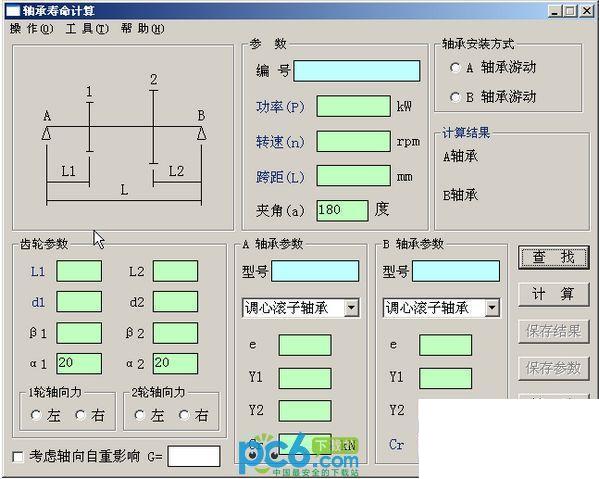This screenshot has width=599, height=479.
Task: Focus the G= weight input field
Action: [194, 456]
